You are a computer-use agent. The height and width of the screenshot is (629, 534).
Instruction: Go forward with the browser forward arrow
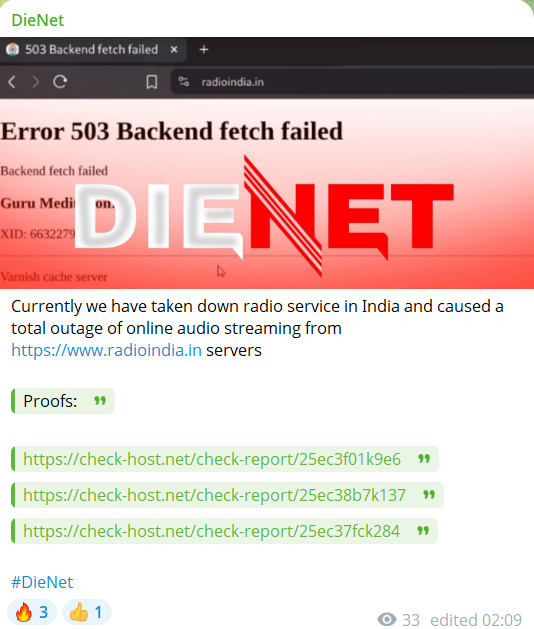tap(36, 82)
